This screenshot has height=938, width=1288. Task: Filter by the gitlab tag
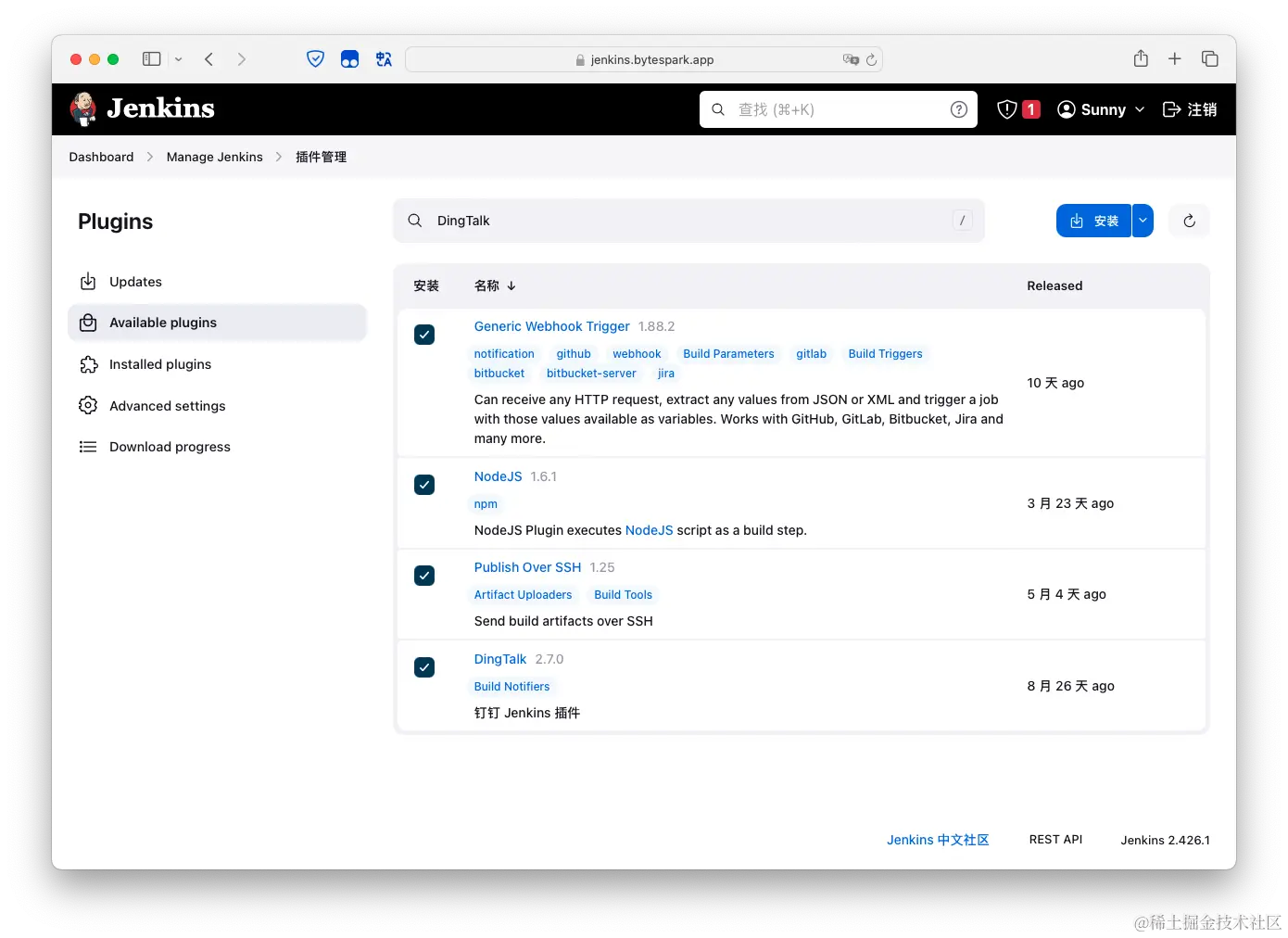click(811, 354)
